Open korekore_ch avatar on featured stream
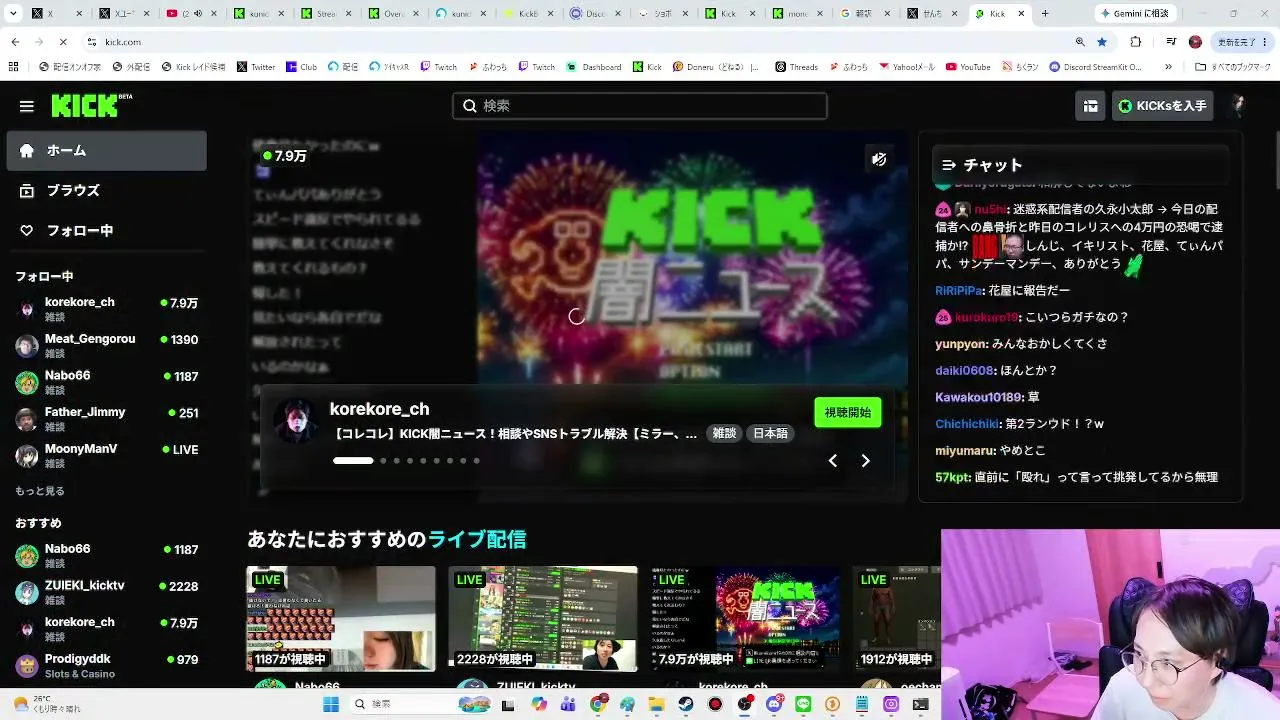This screenshot has height=720, width=1280. pos(296,421)
